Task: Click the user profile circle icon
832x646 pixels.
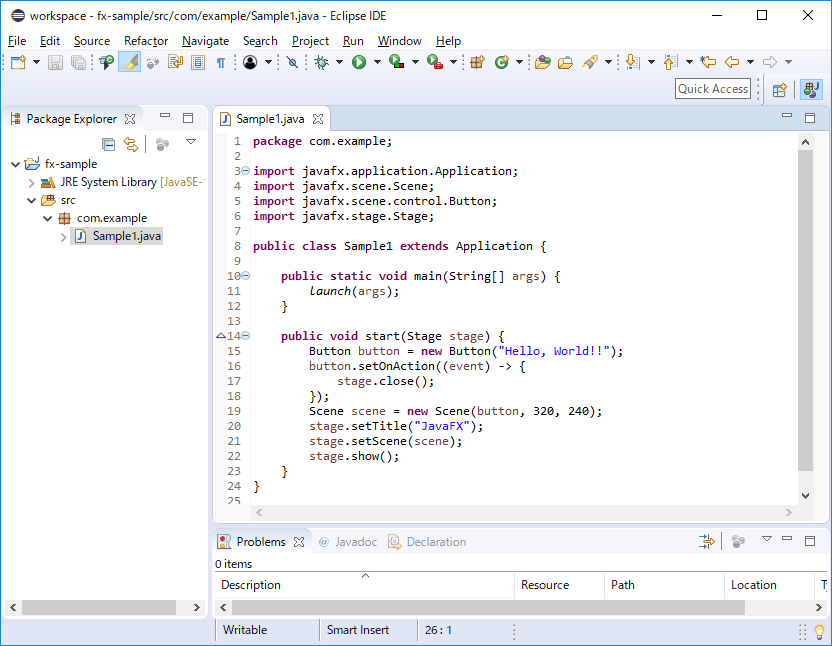Action: pyautogui.click(x=250, y=62)
